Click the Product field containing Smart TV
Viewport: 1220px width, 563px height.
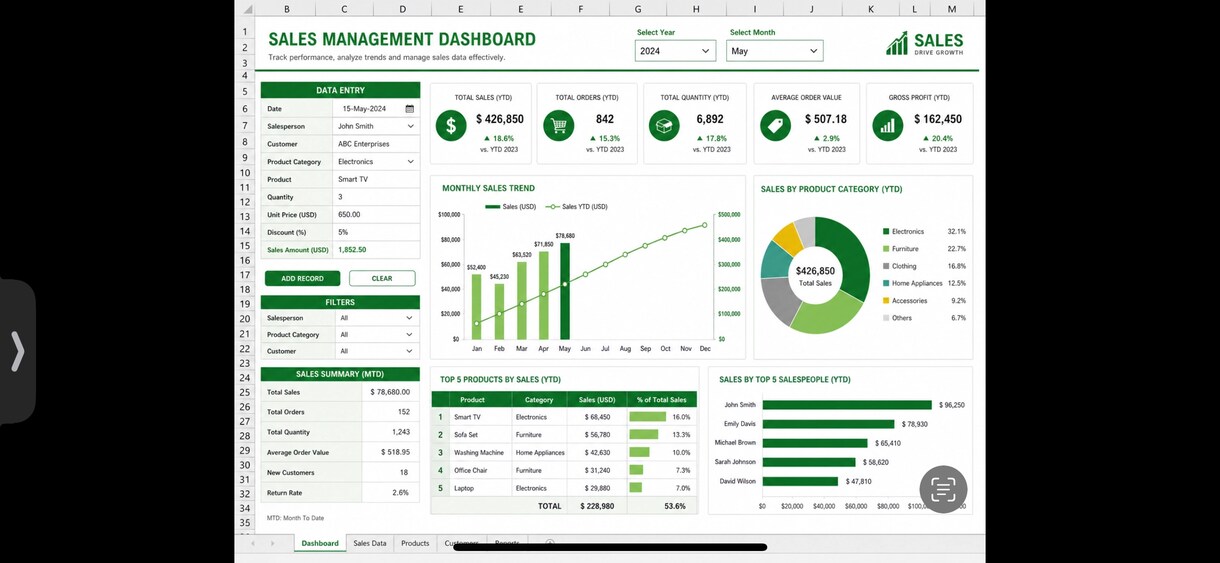click(x=376, y=179)
